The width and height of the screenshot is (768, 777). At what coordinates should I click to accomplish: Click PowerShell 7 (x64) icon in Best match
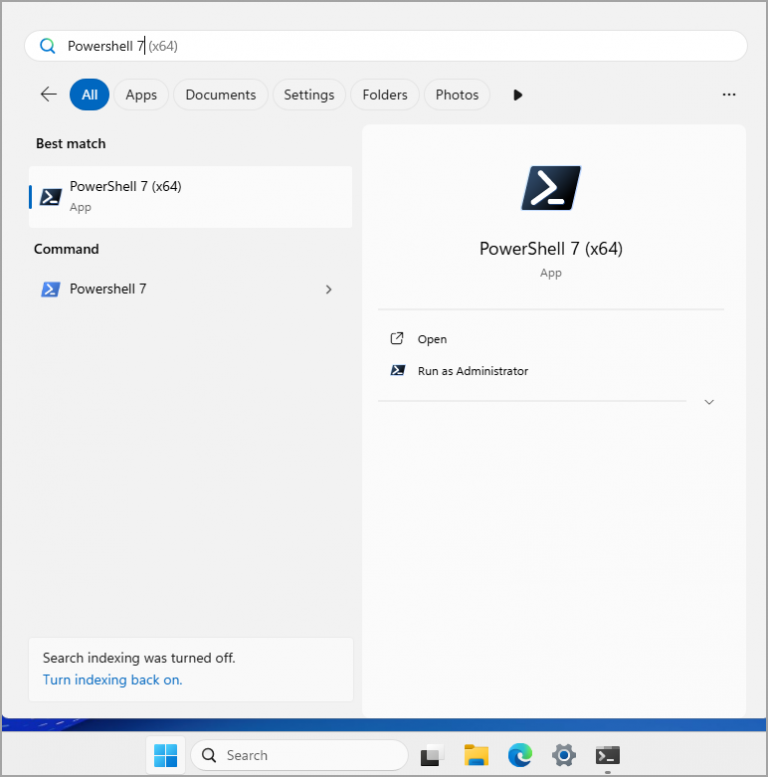pos(51,197)
